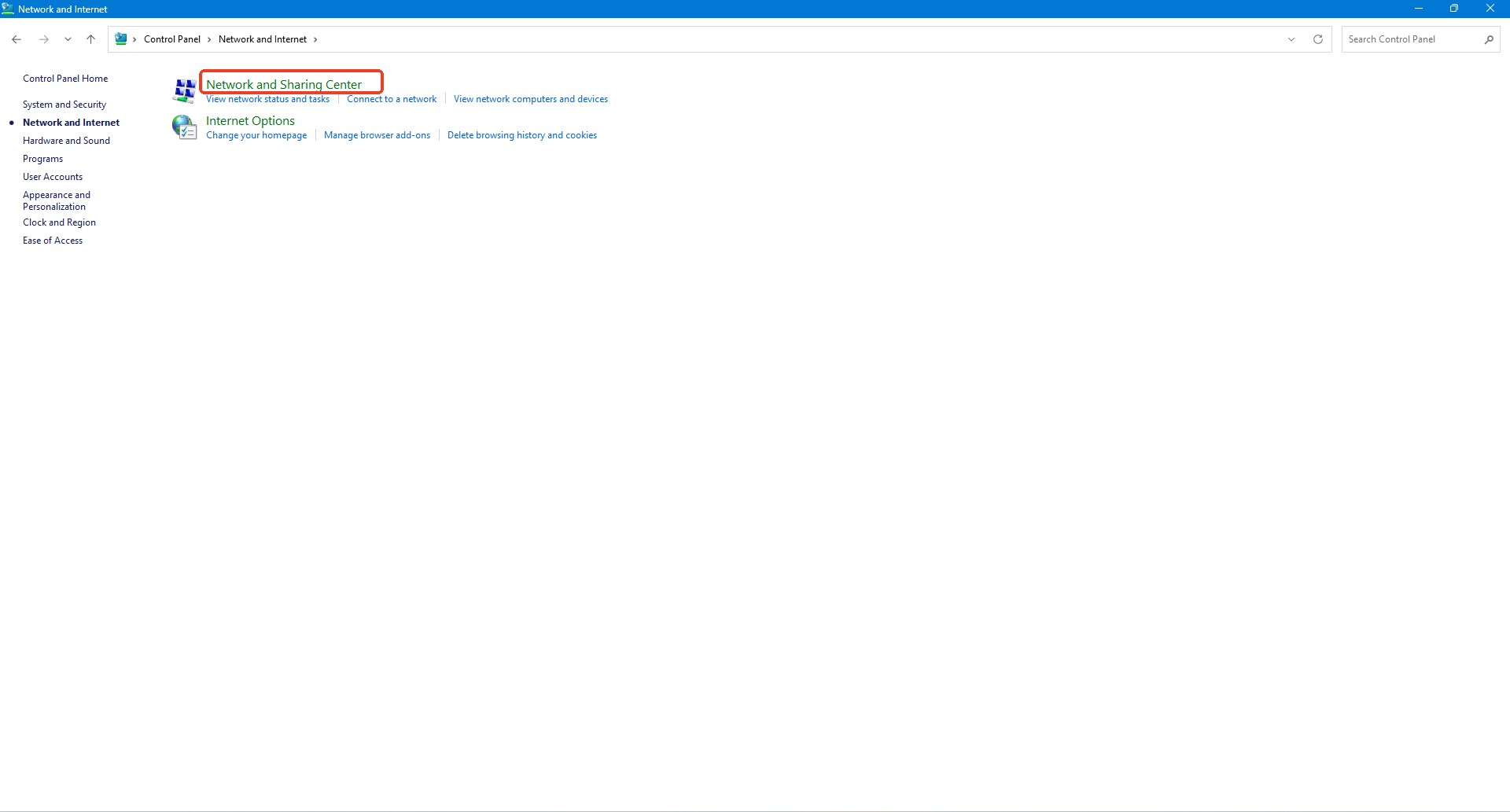
Task: Click Delete browsing history and cookies
Action: coord(522,135)
